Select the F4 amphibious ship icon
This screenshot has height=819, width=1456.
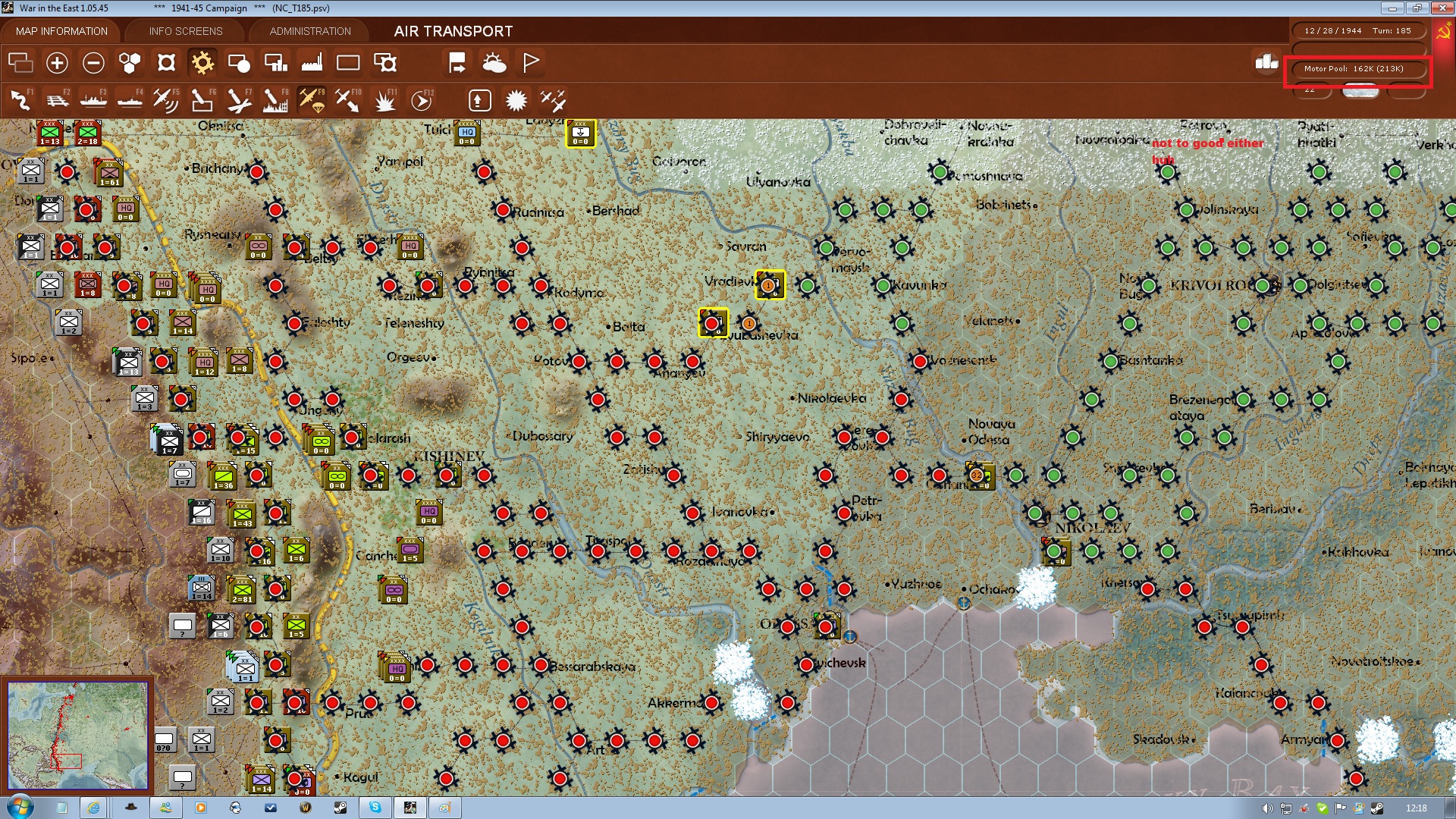(130, 100)
